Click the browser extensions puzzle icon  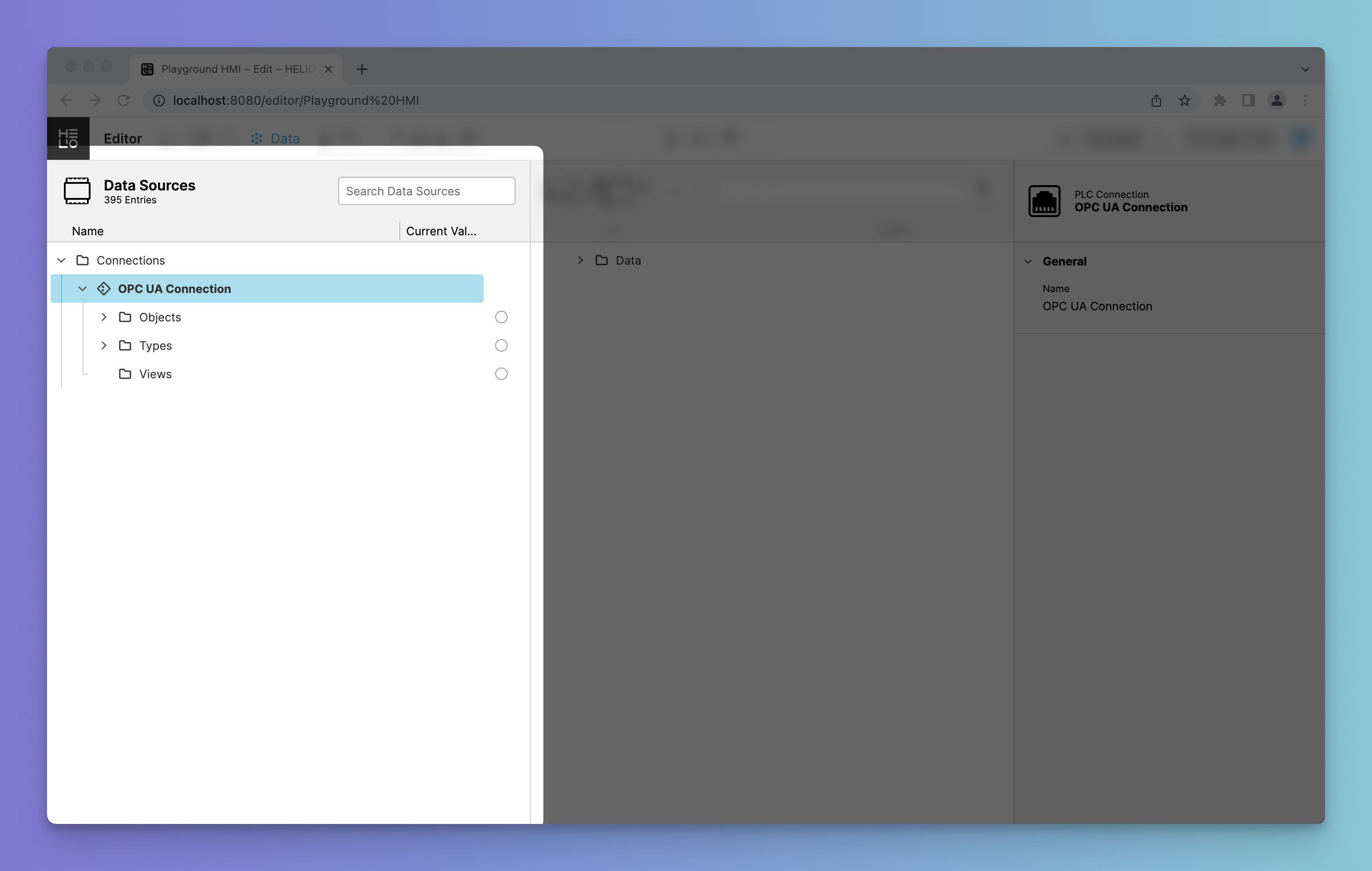(x=1219, y=100)
